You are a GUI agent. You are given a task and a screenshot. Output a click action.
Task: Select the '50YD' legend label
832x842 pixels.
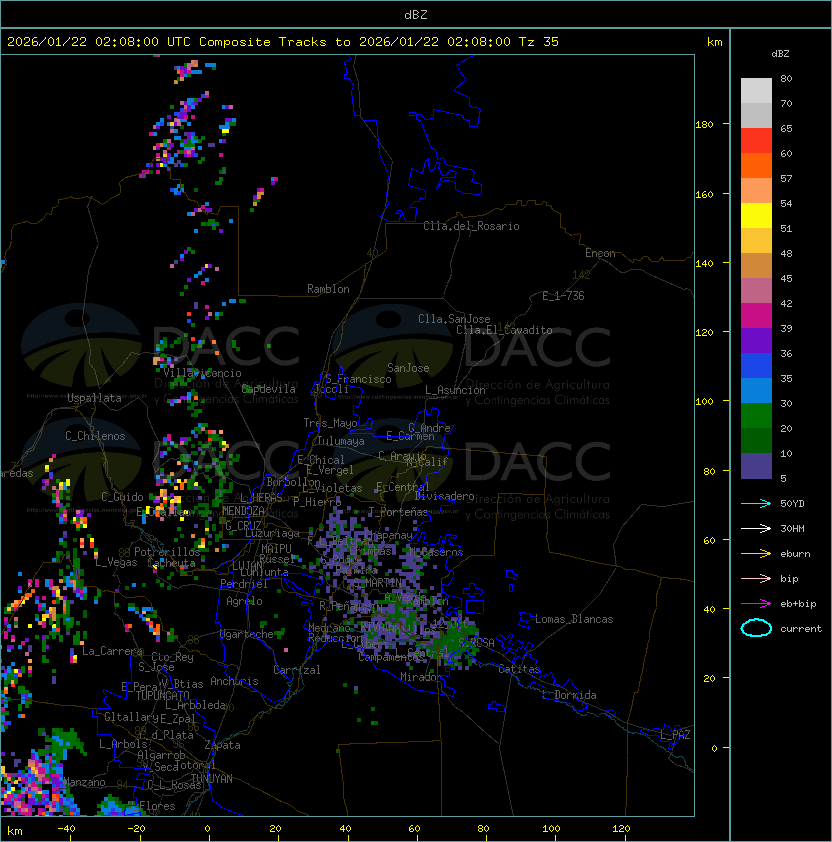(792, 503)
